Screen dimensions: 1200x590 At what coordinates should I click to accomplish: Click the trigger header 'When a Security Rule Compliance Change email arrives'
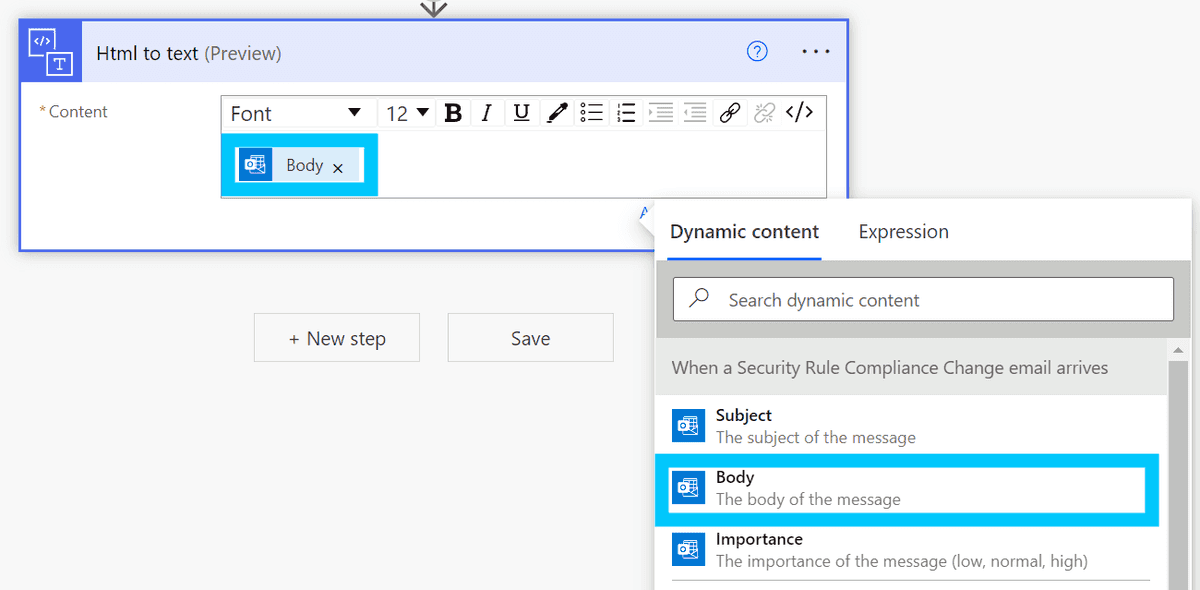911,367
